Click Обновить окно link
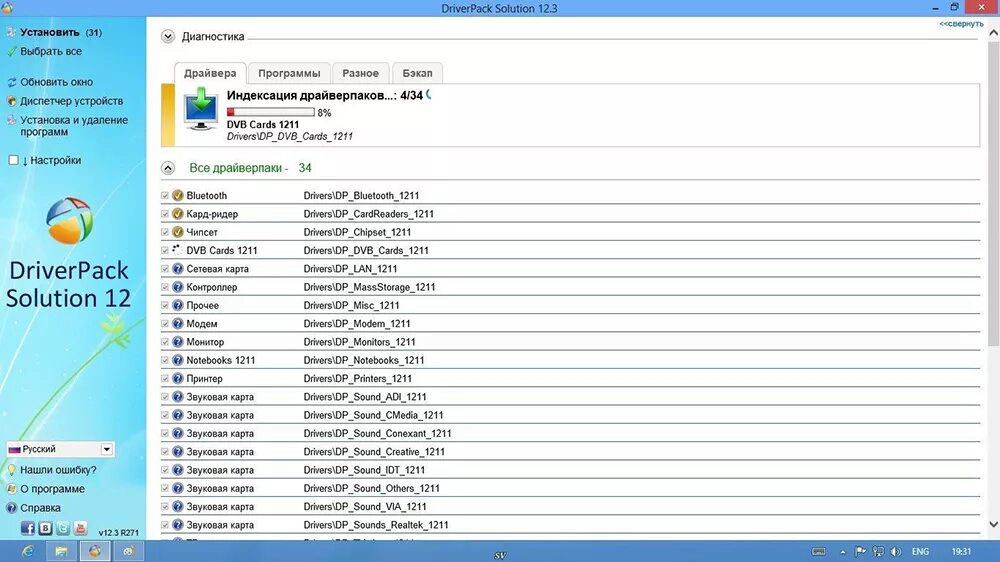Screen dimensions: 1000x562 tap(56, 82)
